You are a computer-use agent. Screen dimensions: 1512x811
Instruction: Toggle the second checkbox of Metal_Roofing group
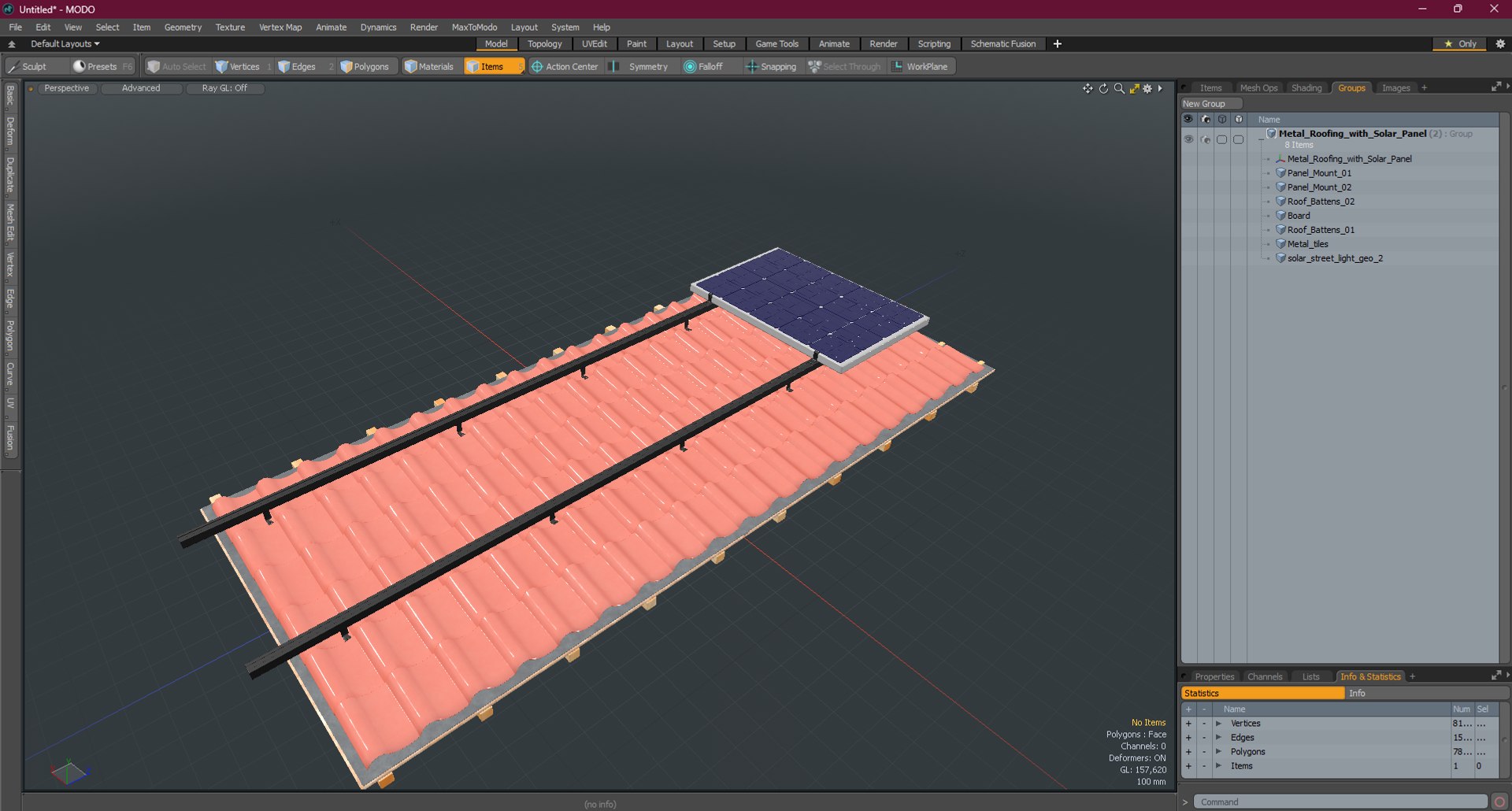tap(1238, 139)
